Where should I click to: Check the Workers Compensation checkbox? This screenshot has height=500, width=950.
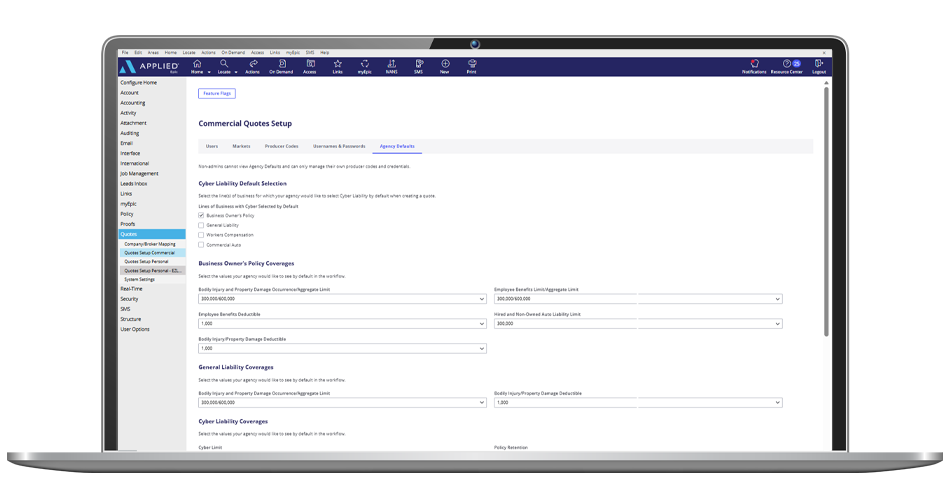coord(201,235)
